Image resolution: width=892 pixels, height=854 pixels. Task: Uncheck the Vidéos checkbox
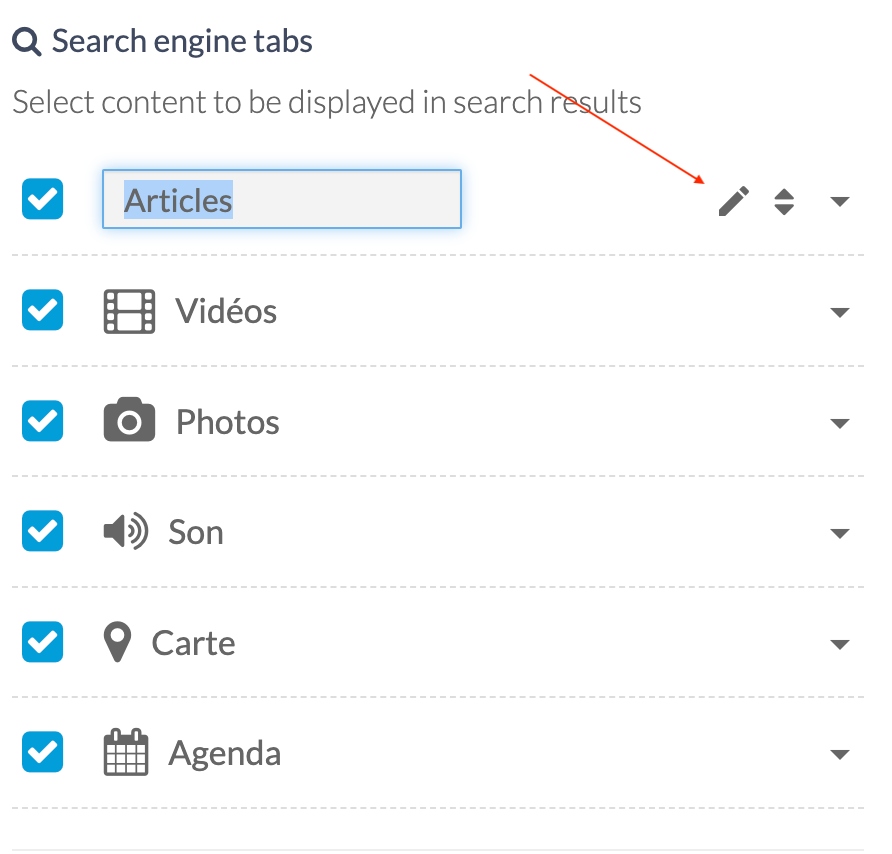point(43,310)
